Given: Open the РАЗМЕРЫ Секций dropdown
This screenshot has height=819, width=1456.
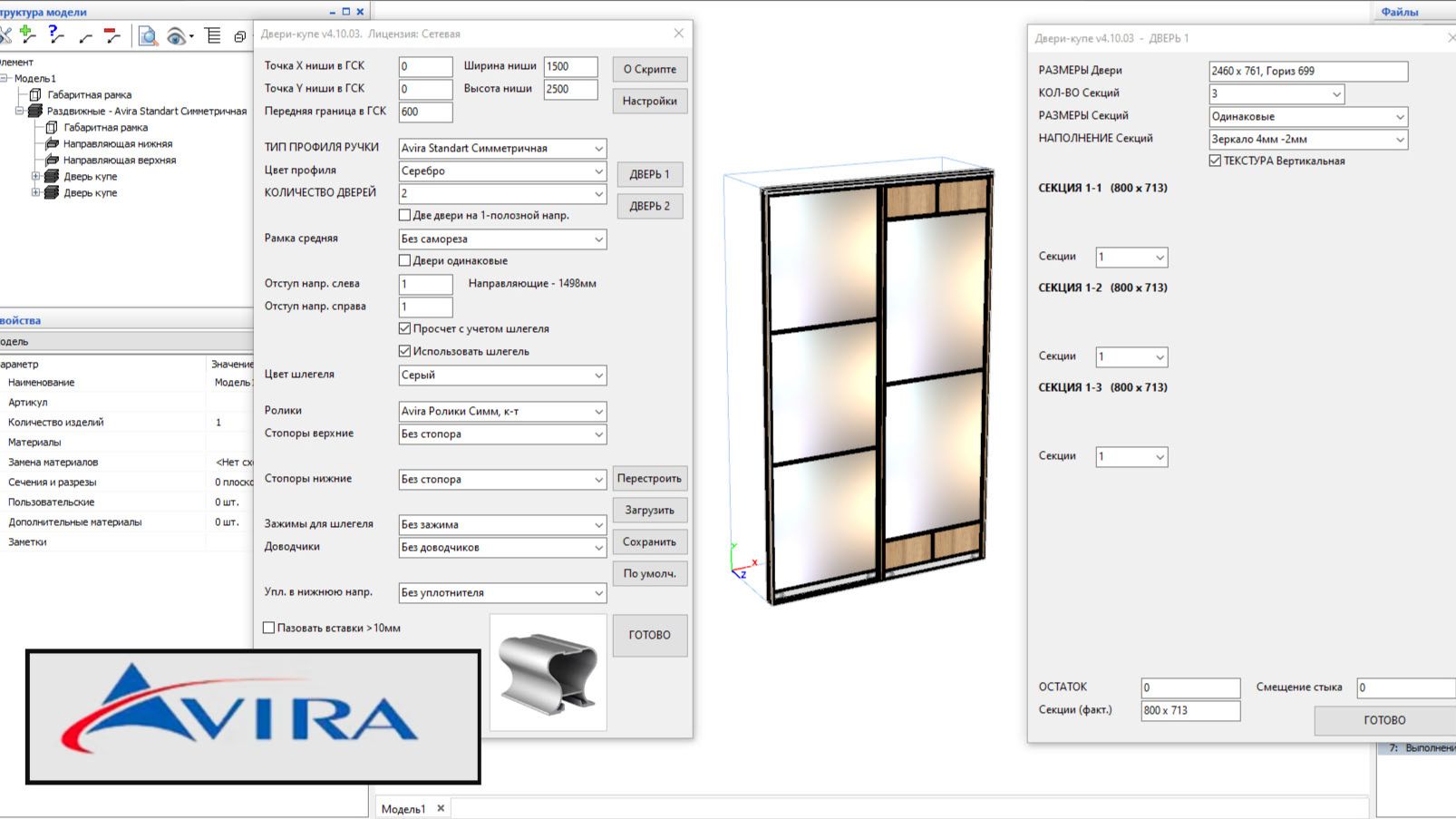Looking at the screenshot, I should click(1308, 116).
